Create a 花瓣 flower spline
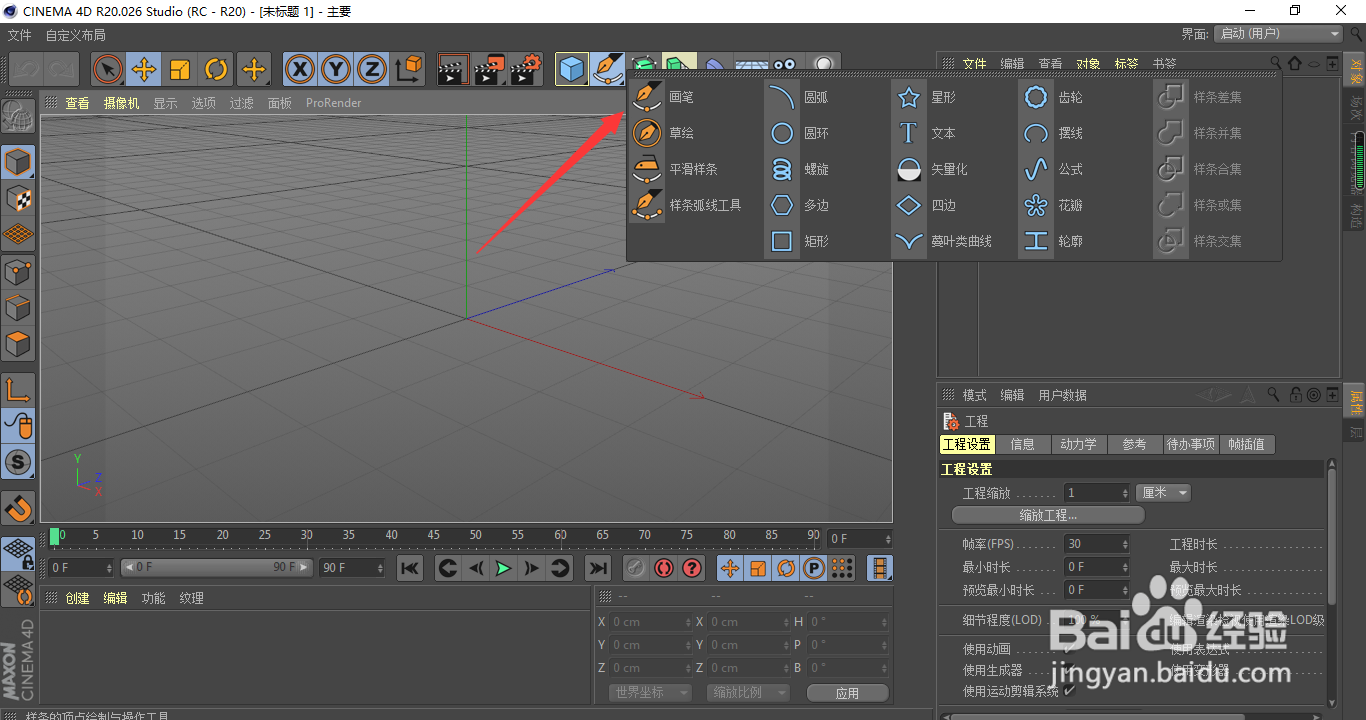 pos(1053,205)
